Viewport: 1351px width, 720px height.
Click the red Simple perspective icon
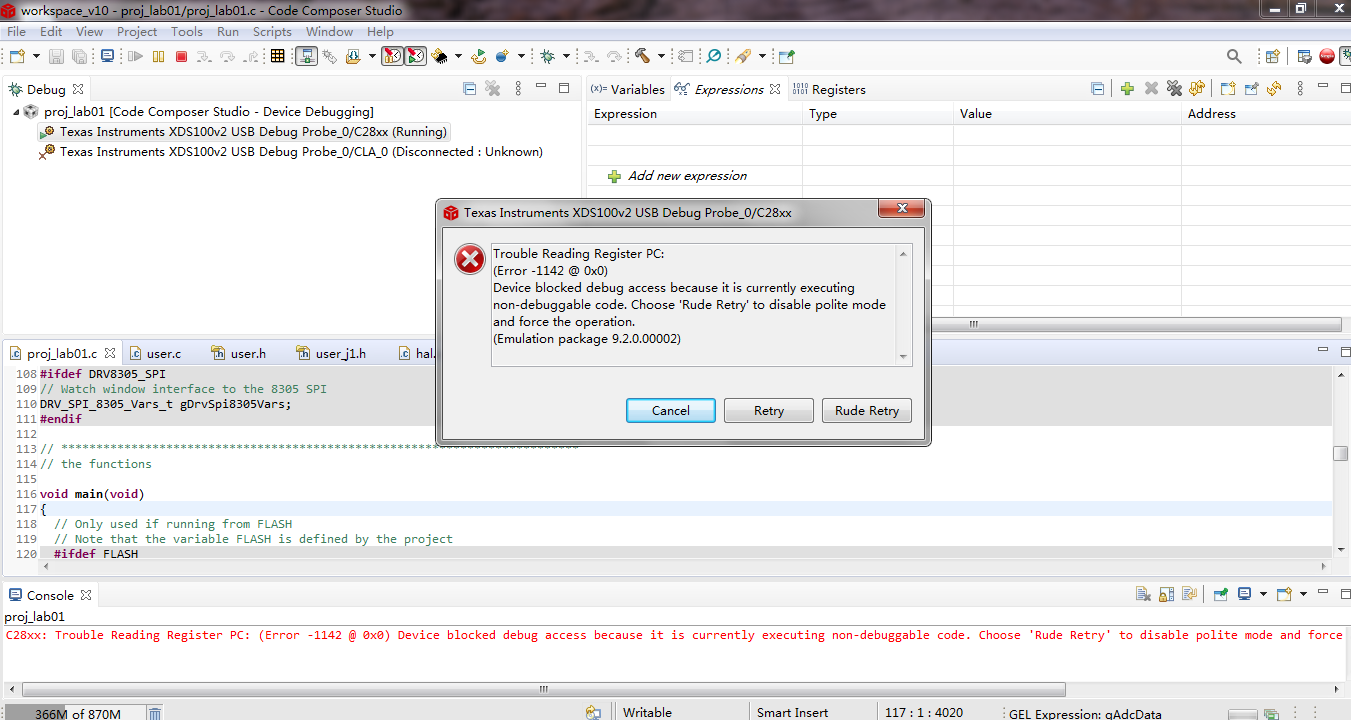[x=1327, y=57]
